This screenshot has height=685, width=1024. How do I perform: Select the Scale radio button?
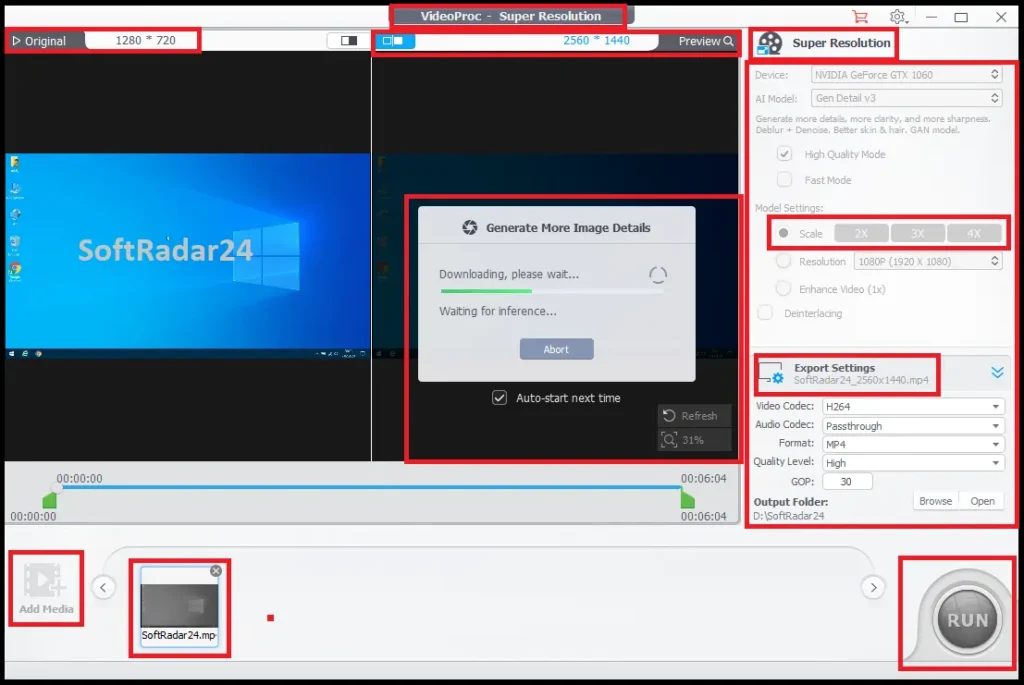(x=784, y=233)
